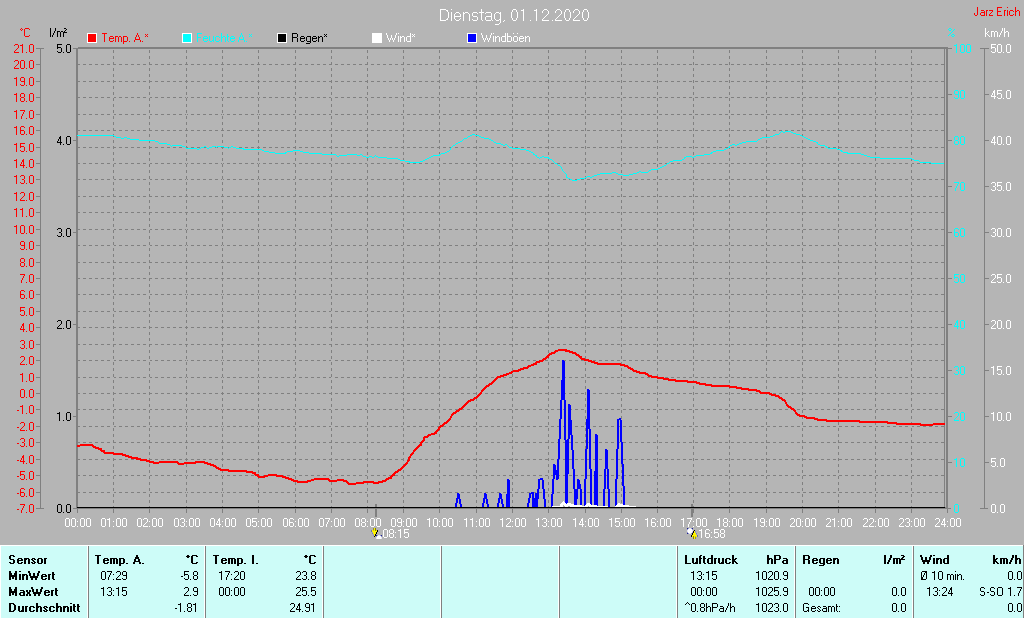Select the 'Wind*' legend label
Screen dimensions: 1024x618
[400, 38]
